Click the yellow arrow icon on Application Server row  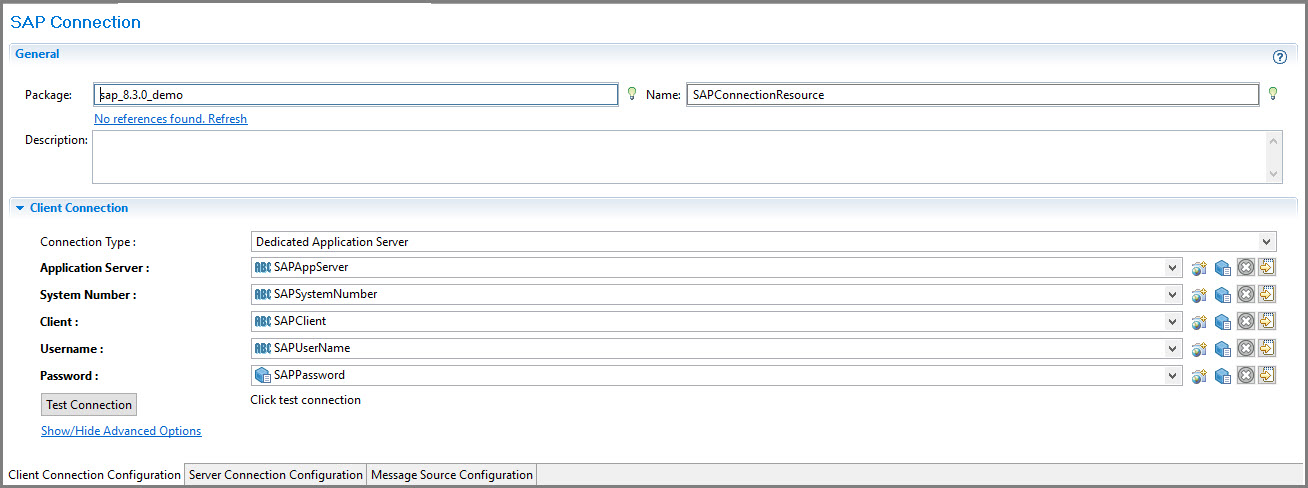pyautogui.click(x=1267, y=267)
